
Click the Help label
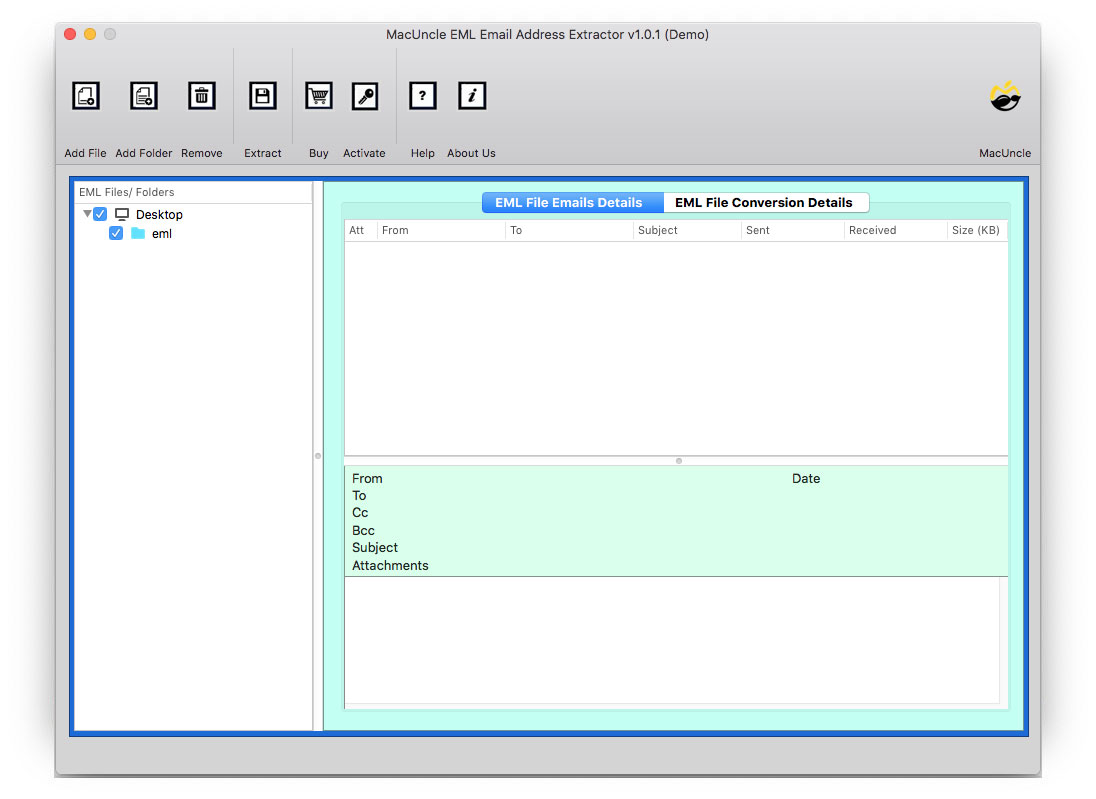coord(422,153)
